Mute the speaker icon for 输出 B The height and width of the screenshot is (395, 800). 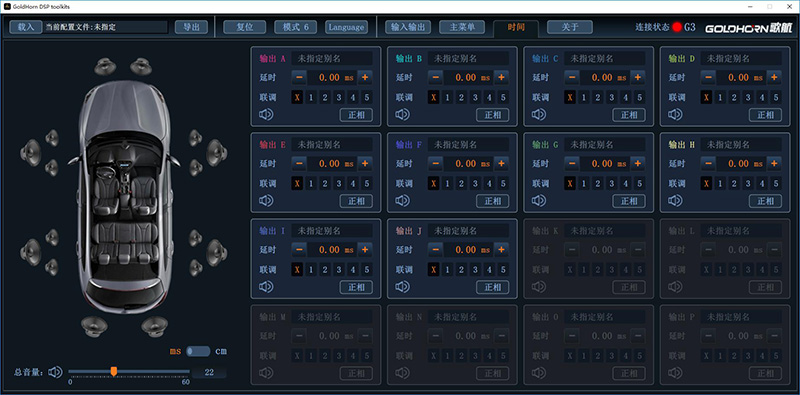tap(403, 114)
